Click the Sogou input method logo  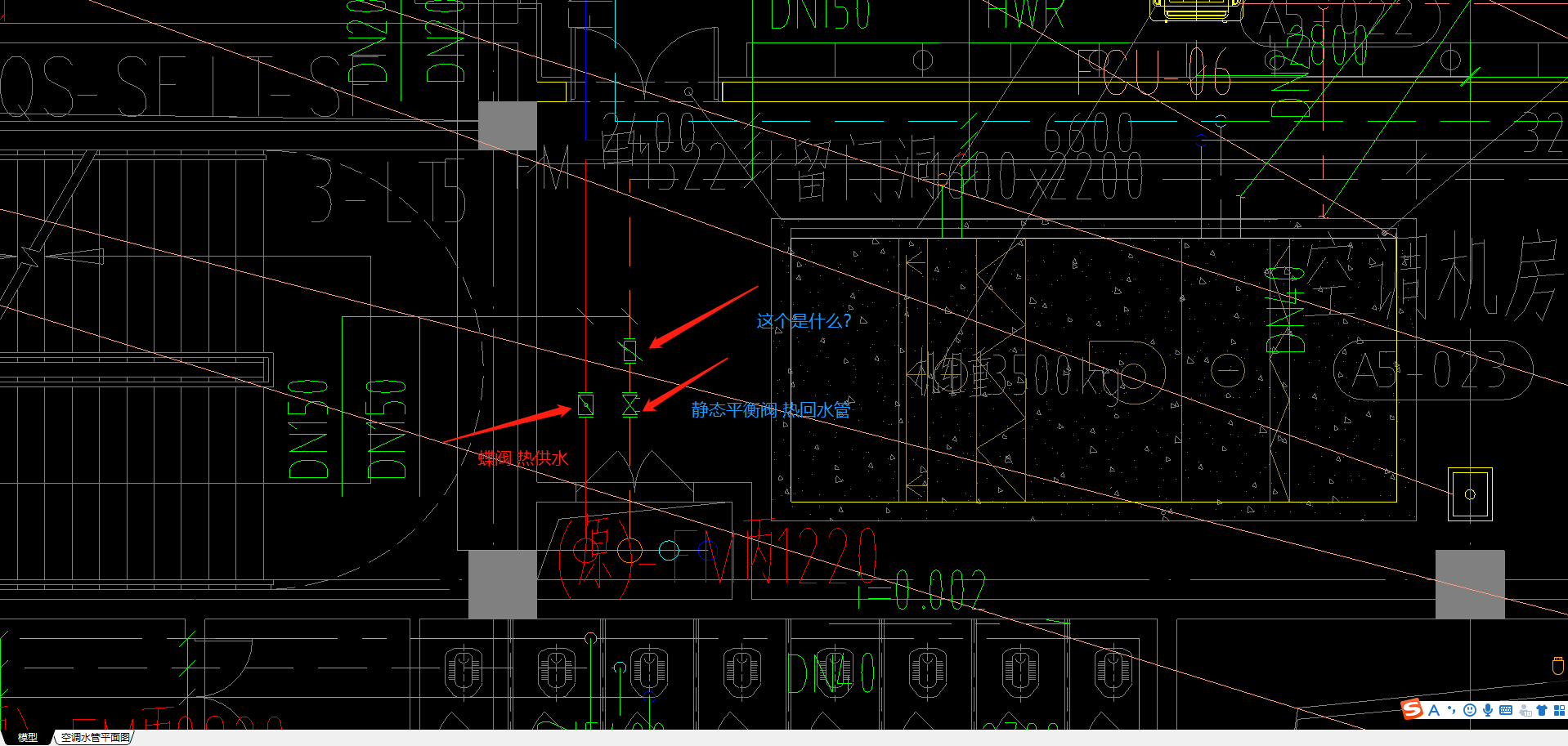click(x=1412, y=709)
